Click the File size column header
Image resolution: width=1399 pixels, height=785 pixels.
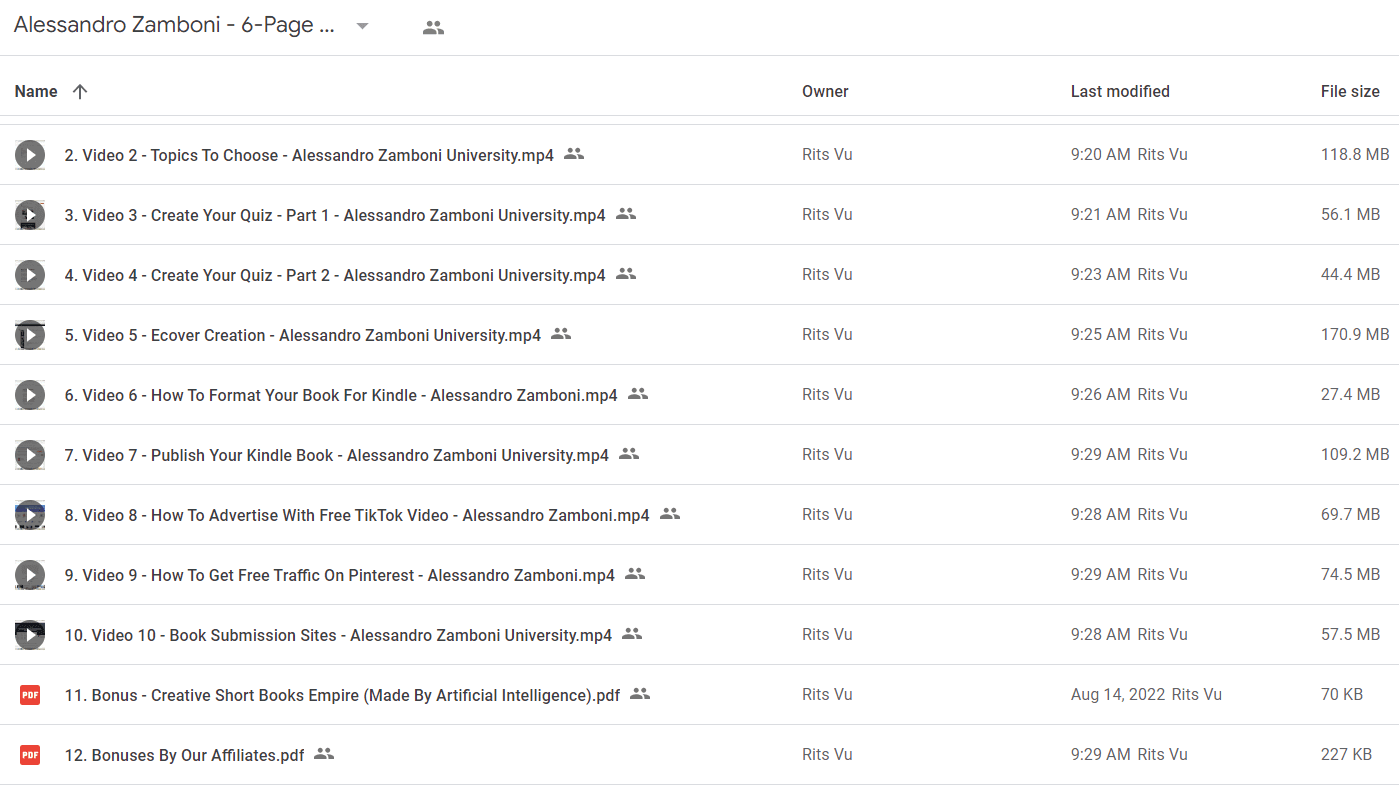click(1350, 91)
